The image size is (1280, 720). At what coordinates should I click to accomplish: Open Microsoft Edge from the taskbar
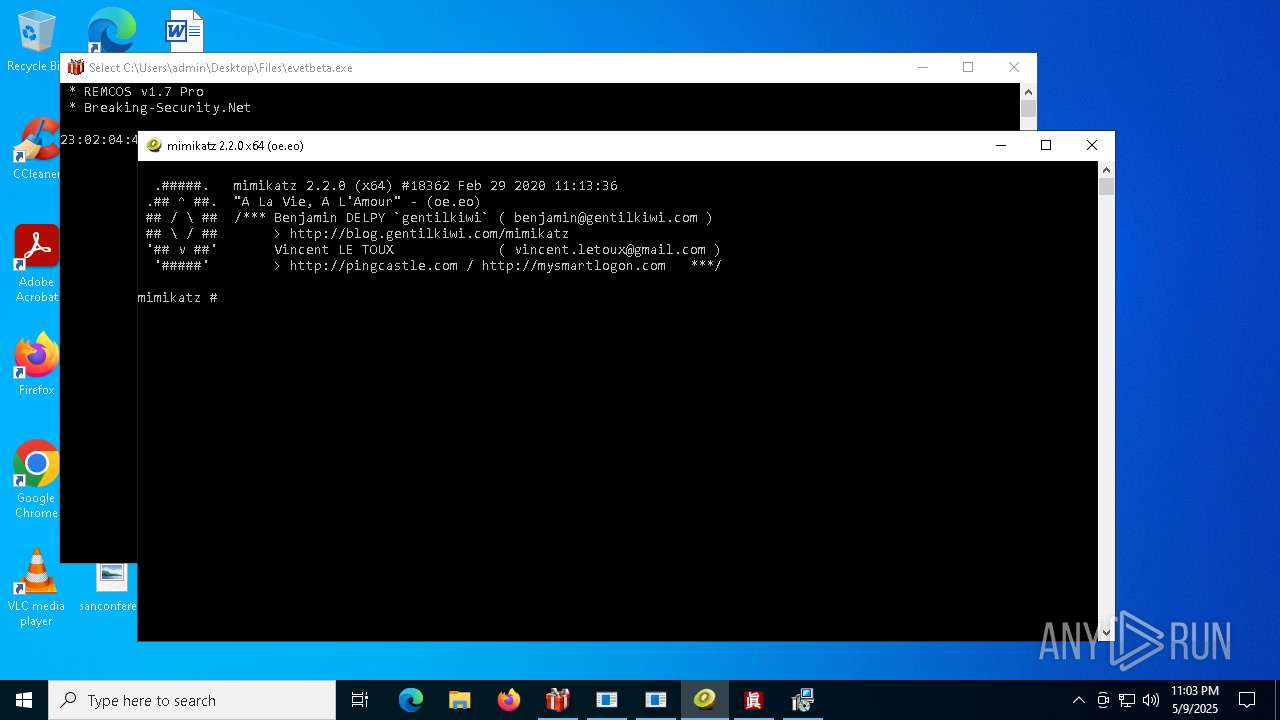click(x=411, y=700)
